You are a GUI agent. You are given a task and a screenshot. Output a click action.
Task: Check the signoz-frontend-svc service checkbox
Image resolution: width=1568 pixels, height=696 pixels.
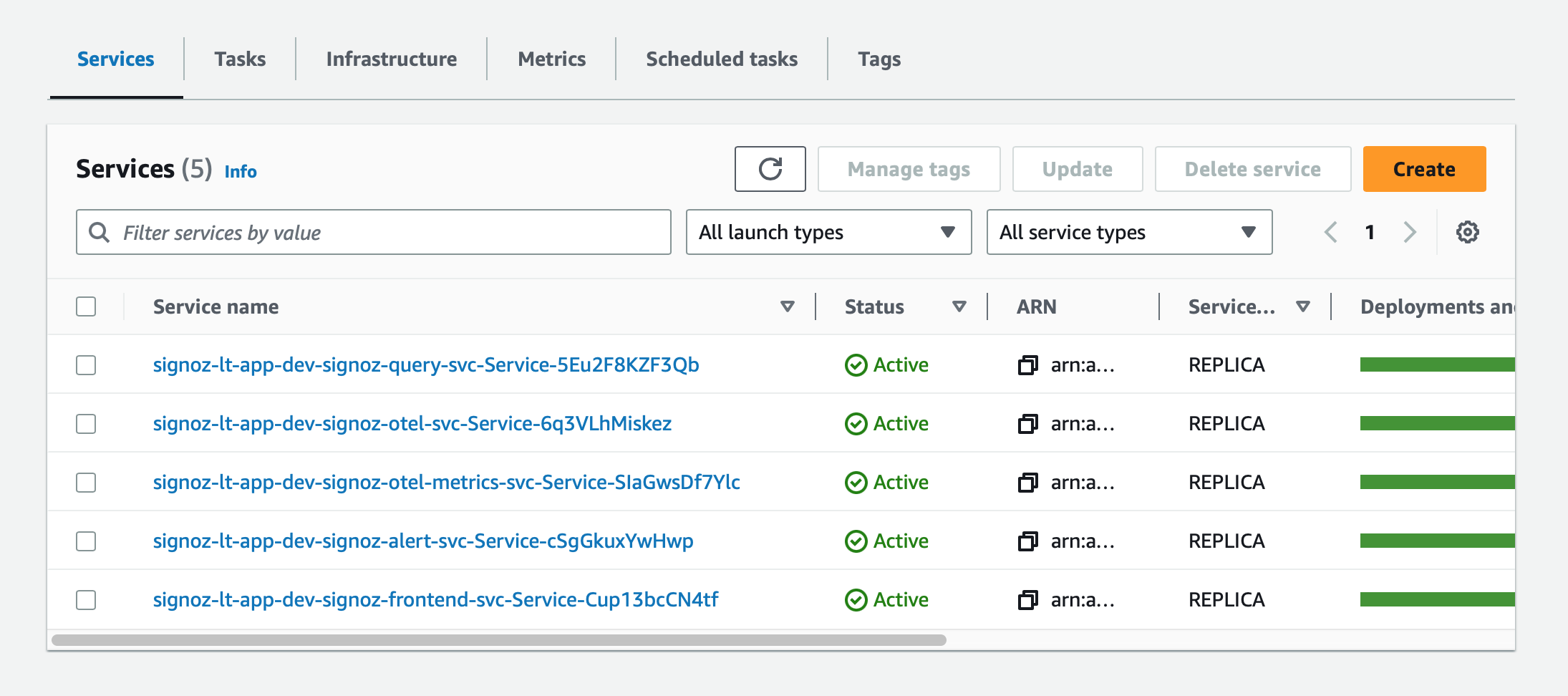(x=86, y=600)
